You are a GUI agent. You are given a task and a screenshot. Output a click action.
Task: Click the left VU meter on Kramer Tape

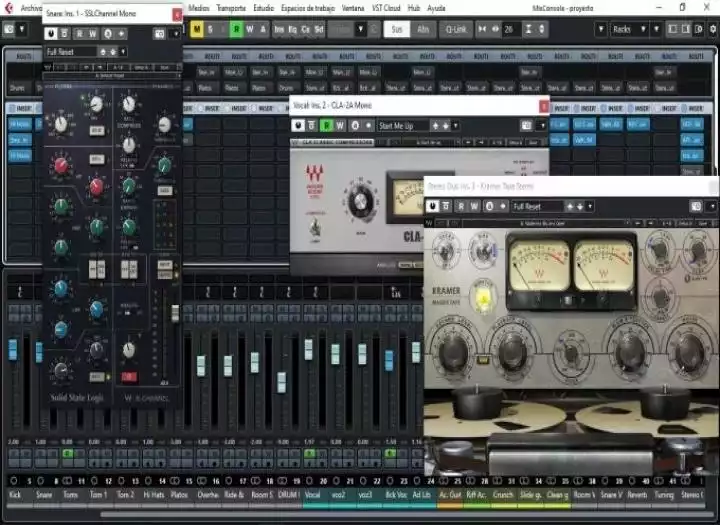(540, 266)
